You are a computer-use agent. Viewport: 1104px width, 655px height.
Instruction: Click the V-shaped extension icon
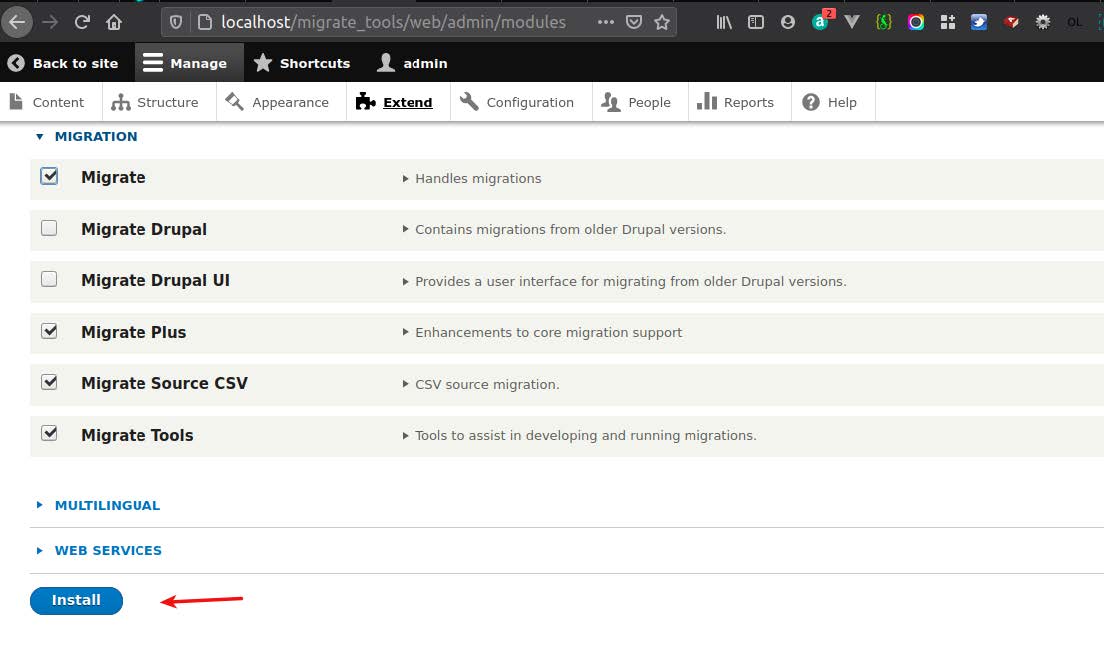point(852,23)
